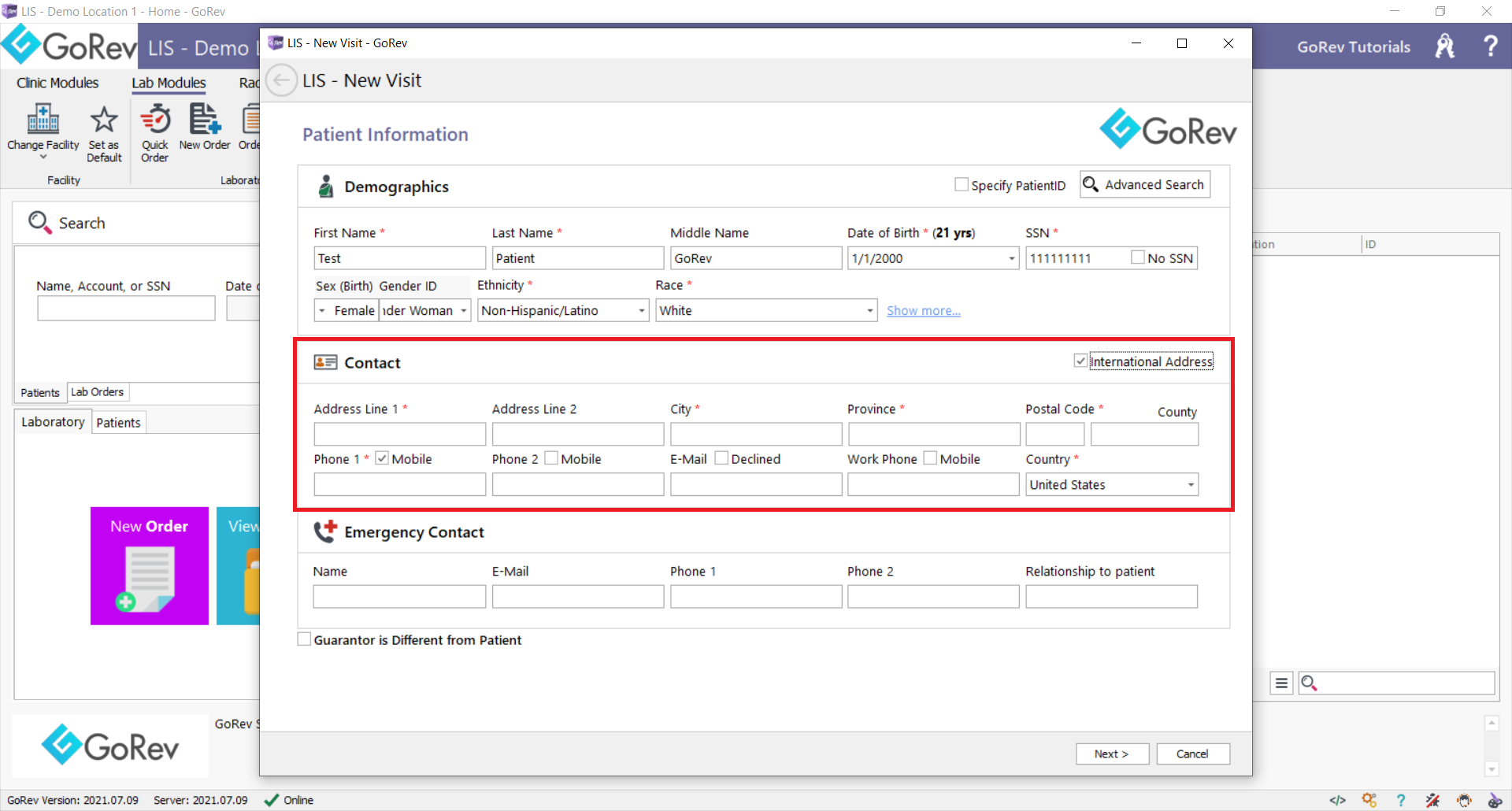The height and width of the screenshot is (811, 1512).
Task: Click the Address Line 1 field
Action: click(399, 435)
